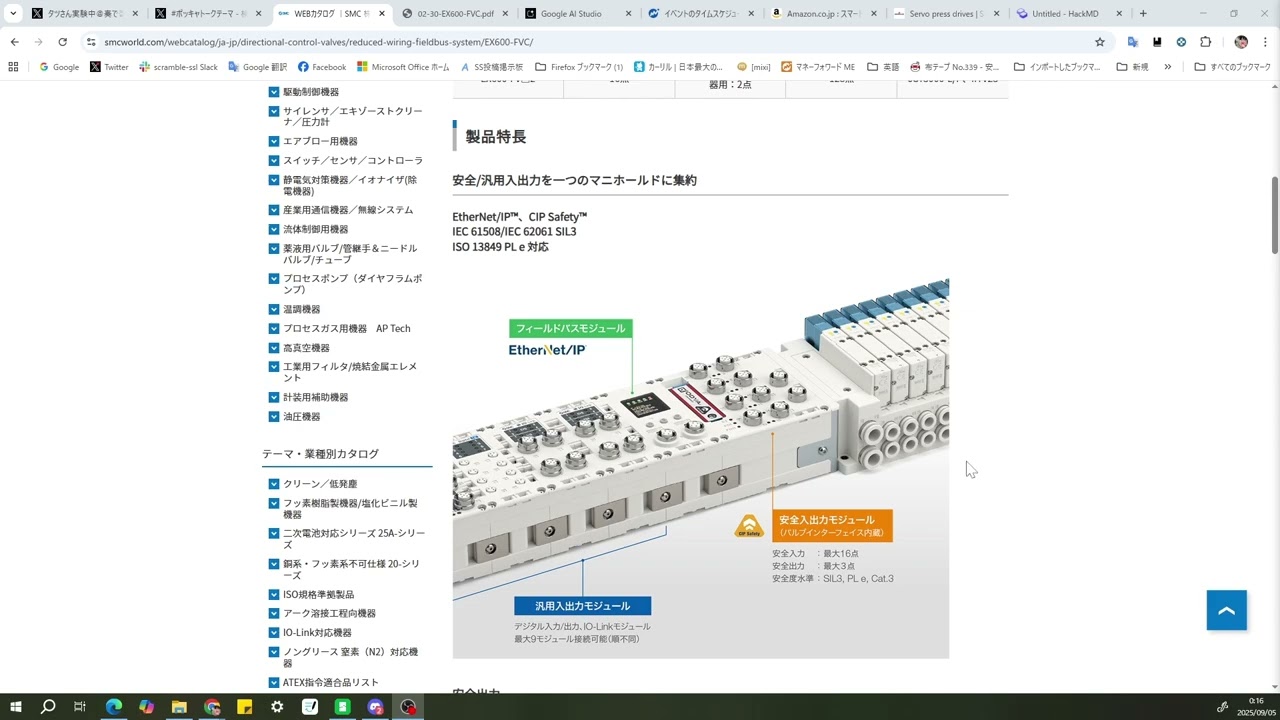The image size is (1280, 720).
Task: Open the すべてのブックマーク folder
Action: pos(1232,67)
